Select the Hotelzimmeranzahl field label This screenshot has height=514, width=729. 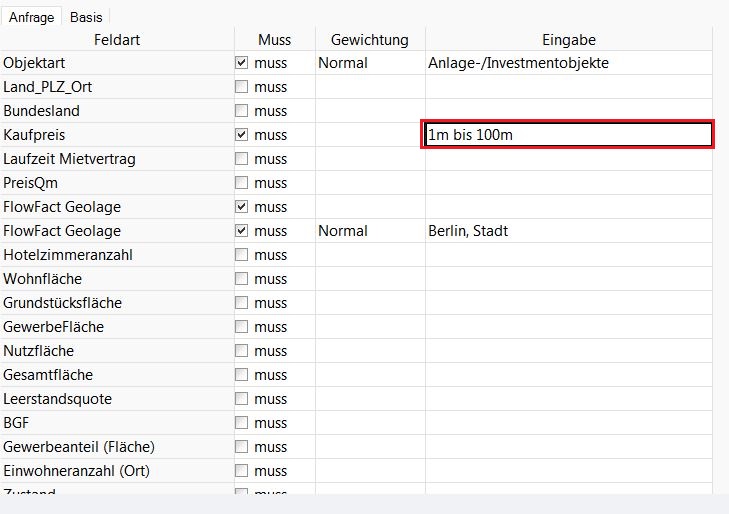pyautogui.click(x=68, y=255)
